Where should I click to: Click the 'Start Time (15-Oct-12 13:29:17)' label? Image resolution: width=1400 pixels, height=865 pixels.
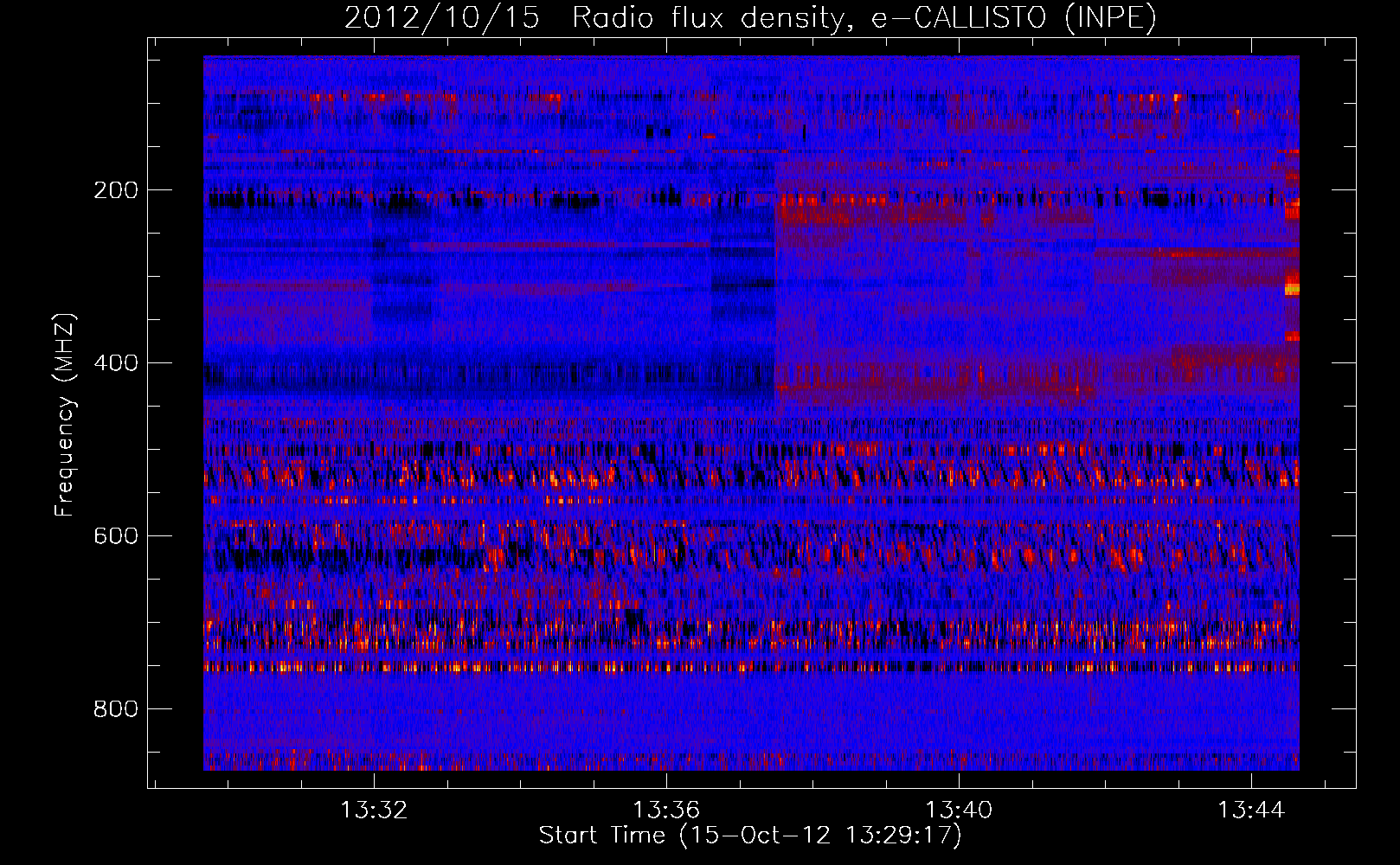pyautogui.click(x=750, y=836)
